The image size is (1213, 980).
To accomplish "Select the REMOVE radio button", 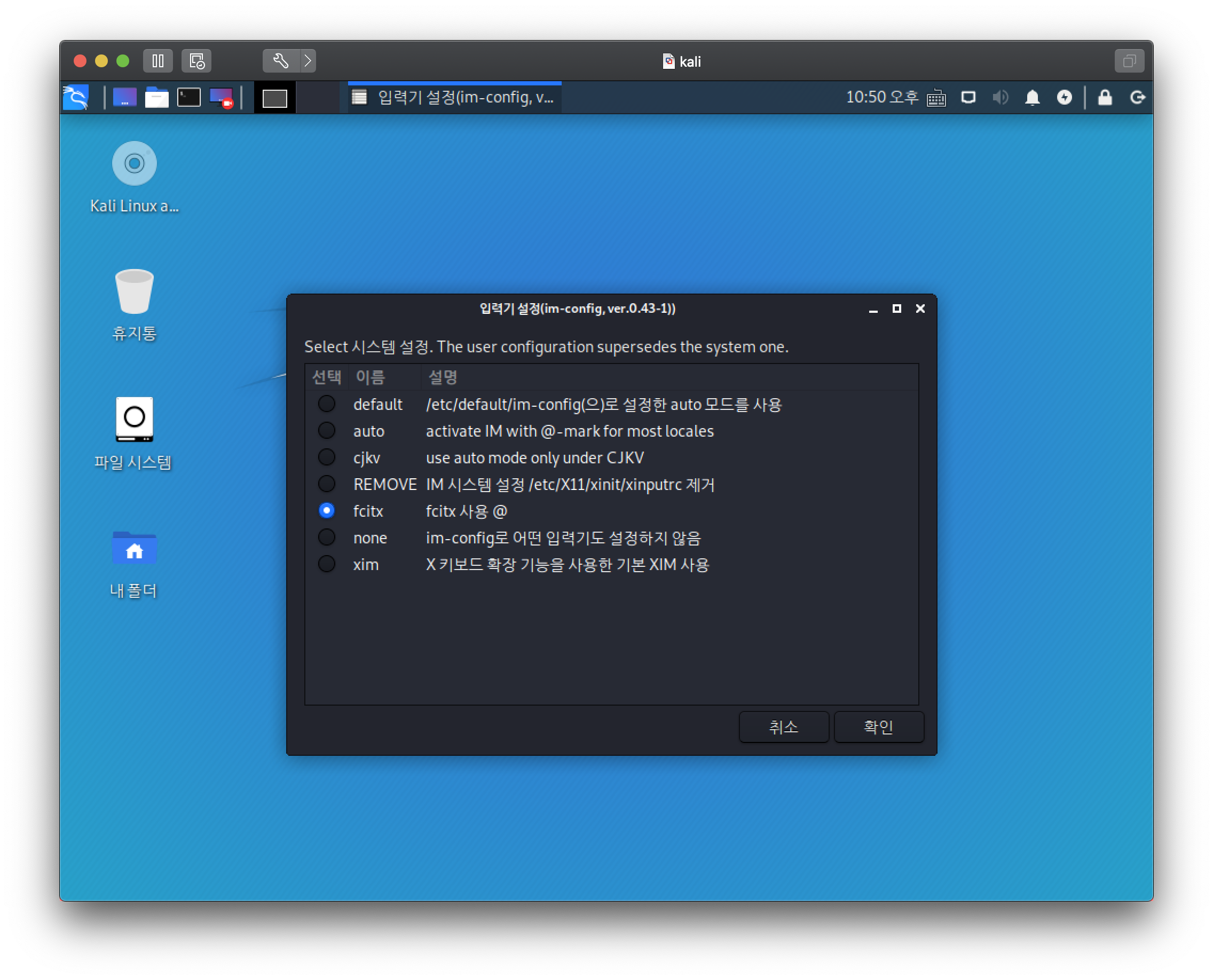I will point(326,484).
